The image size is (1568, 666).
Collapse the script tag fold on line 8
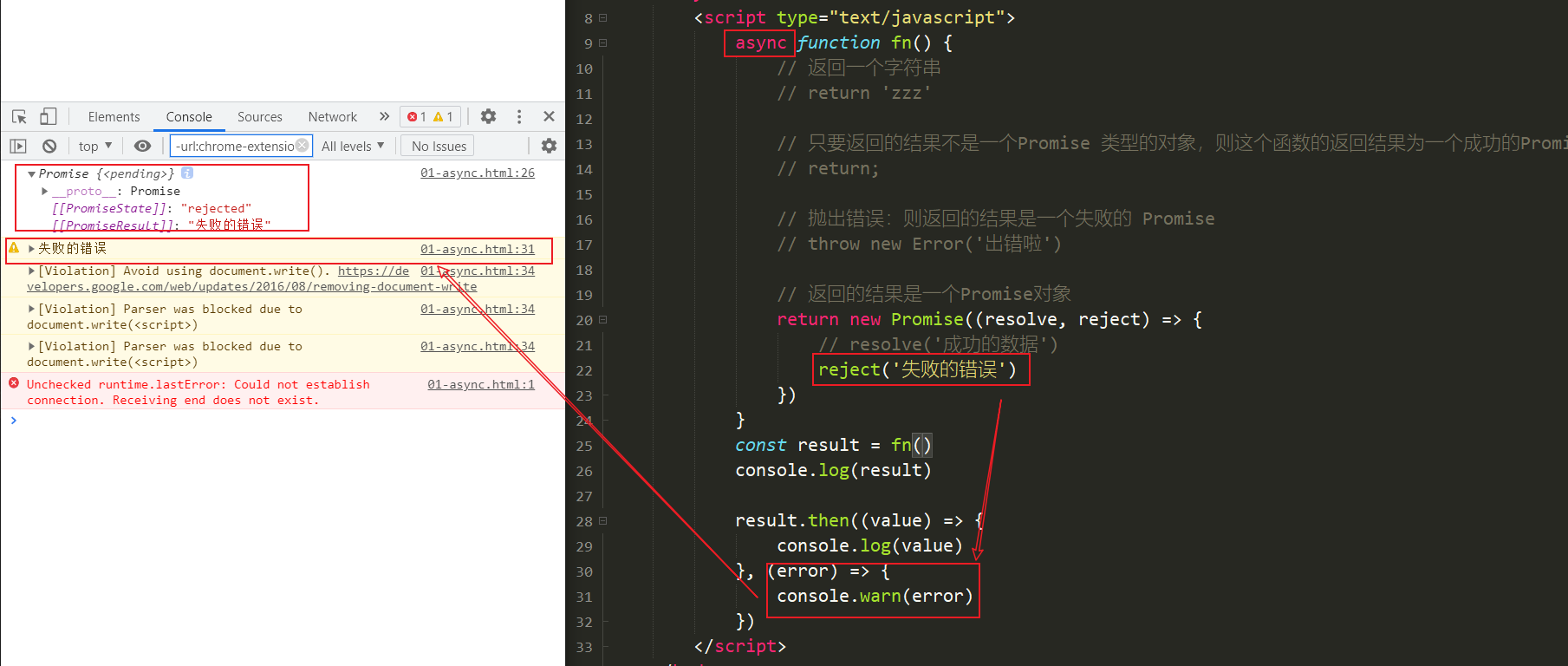click(x=603, y=17)
